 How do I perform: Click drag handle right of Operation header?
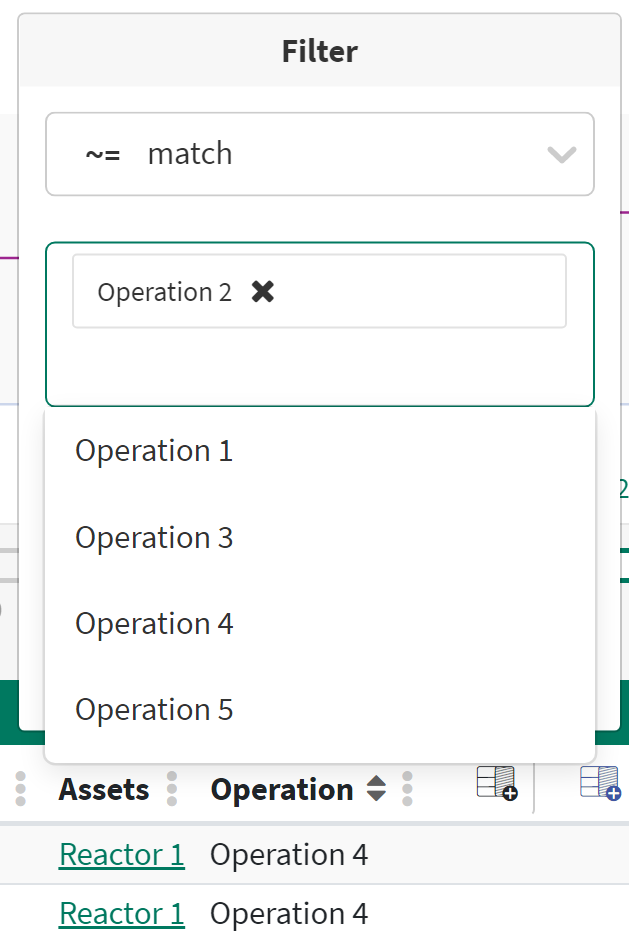coord(407,789)
